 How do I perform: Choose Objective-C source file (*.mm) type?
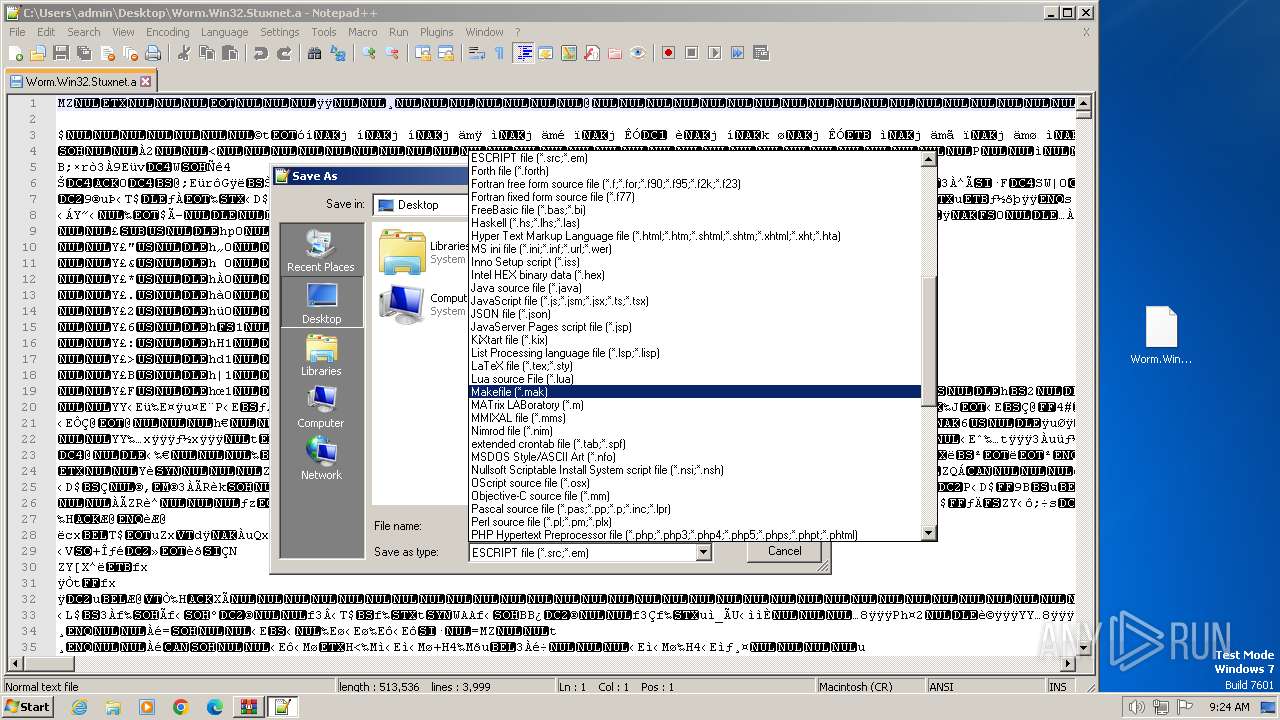[x=695, y=496]
